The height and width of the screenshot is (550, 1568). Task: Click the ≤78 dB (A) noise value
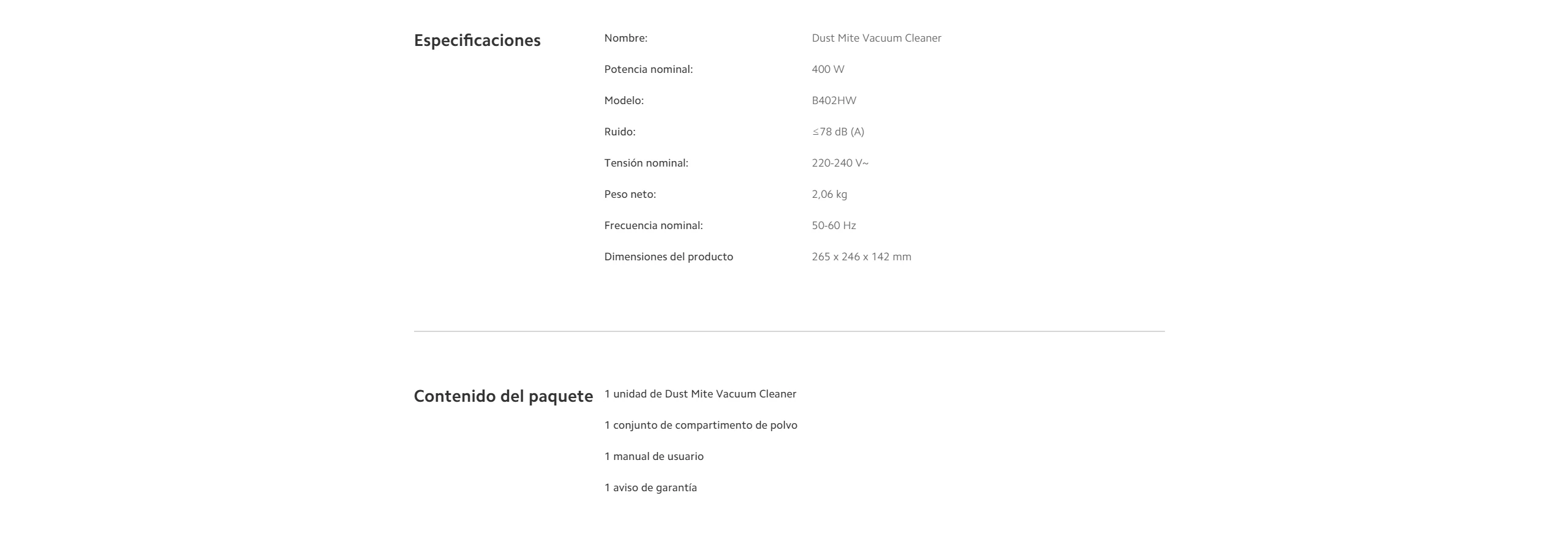coord(837,132)
